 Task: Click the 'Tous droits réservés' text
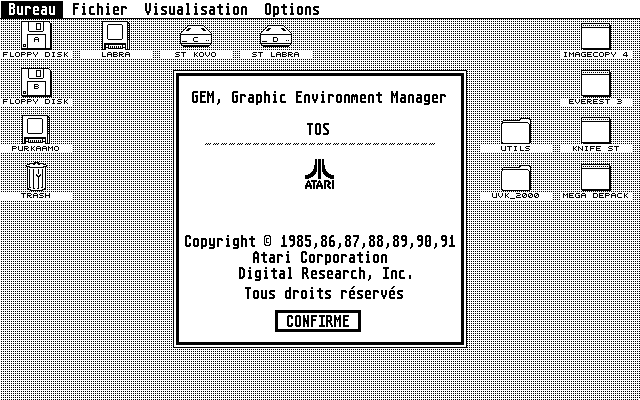[x=324, y=293]
